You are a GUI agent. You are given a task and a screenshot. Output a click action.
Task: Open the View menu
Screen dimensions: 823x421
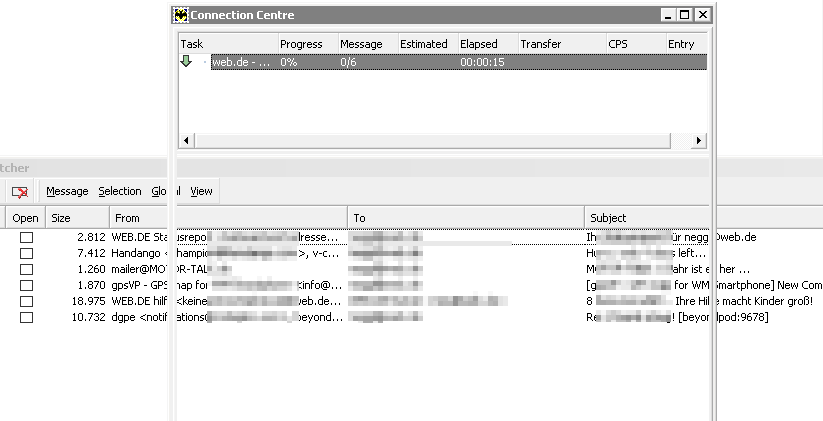point(201,191)
